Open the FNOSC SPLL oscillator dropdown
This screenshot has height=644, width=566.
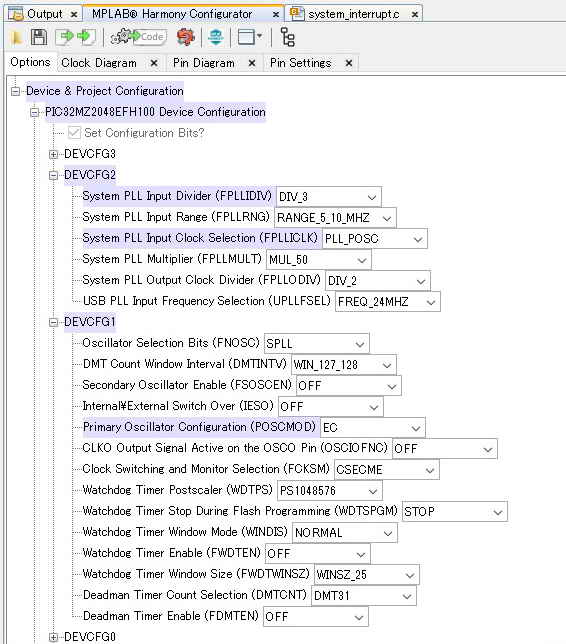click(x=316, y=344)
